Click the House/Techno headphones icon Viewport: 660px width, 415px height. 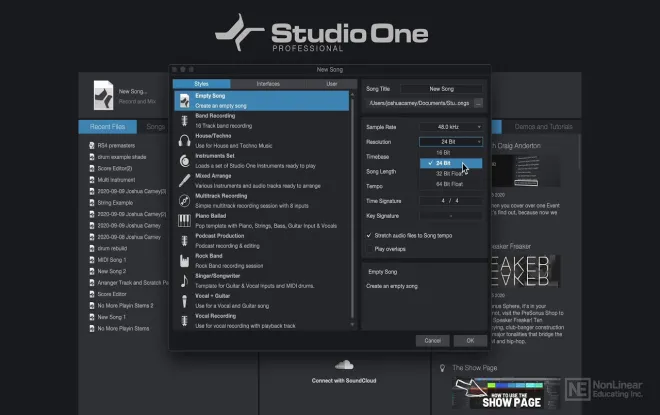pyautogui.click(x=184, y=141)
